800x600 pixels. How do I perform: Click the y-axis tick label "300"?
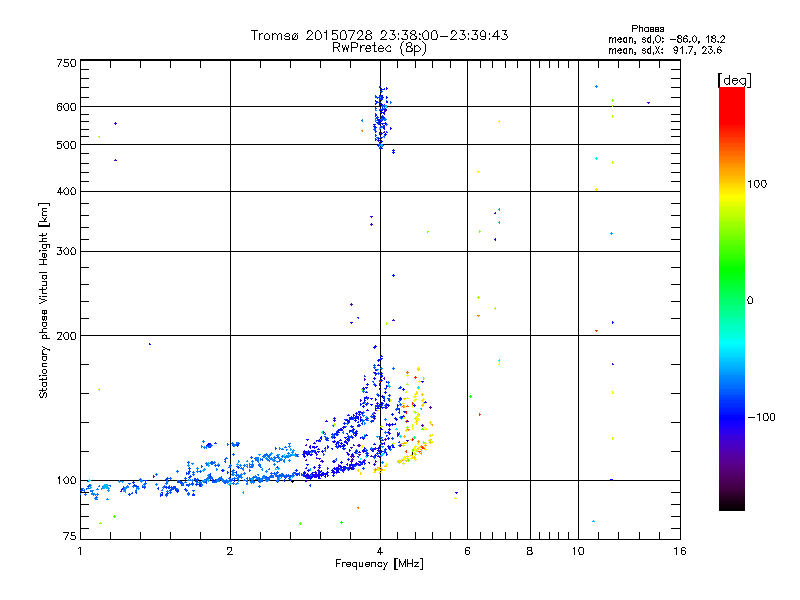(x=66, y=252)
